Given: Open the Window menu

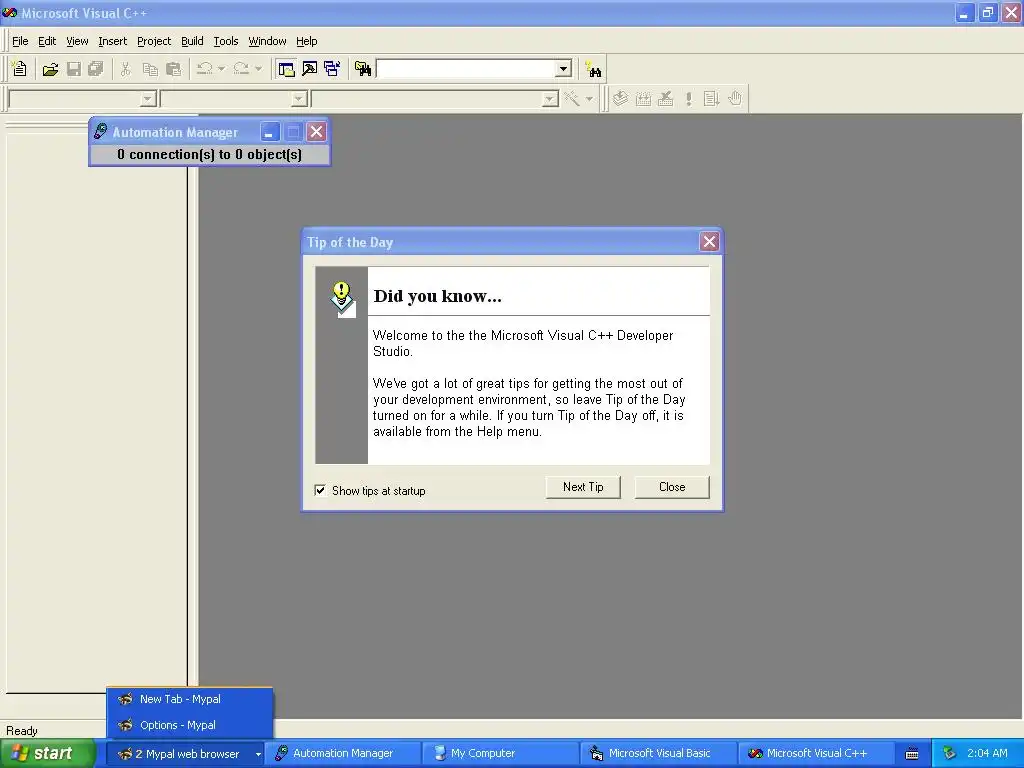Looking at the screenshot, I should coord(267,41).
